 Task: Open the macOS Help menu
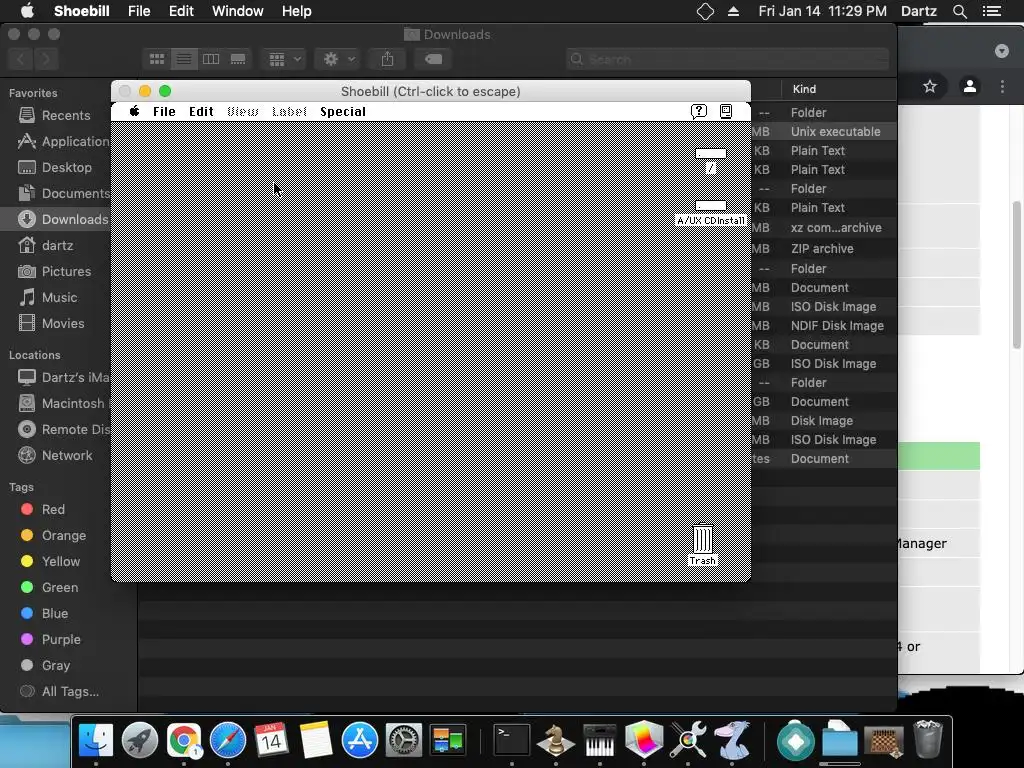(x=296, y=11)
